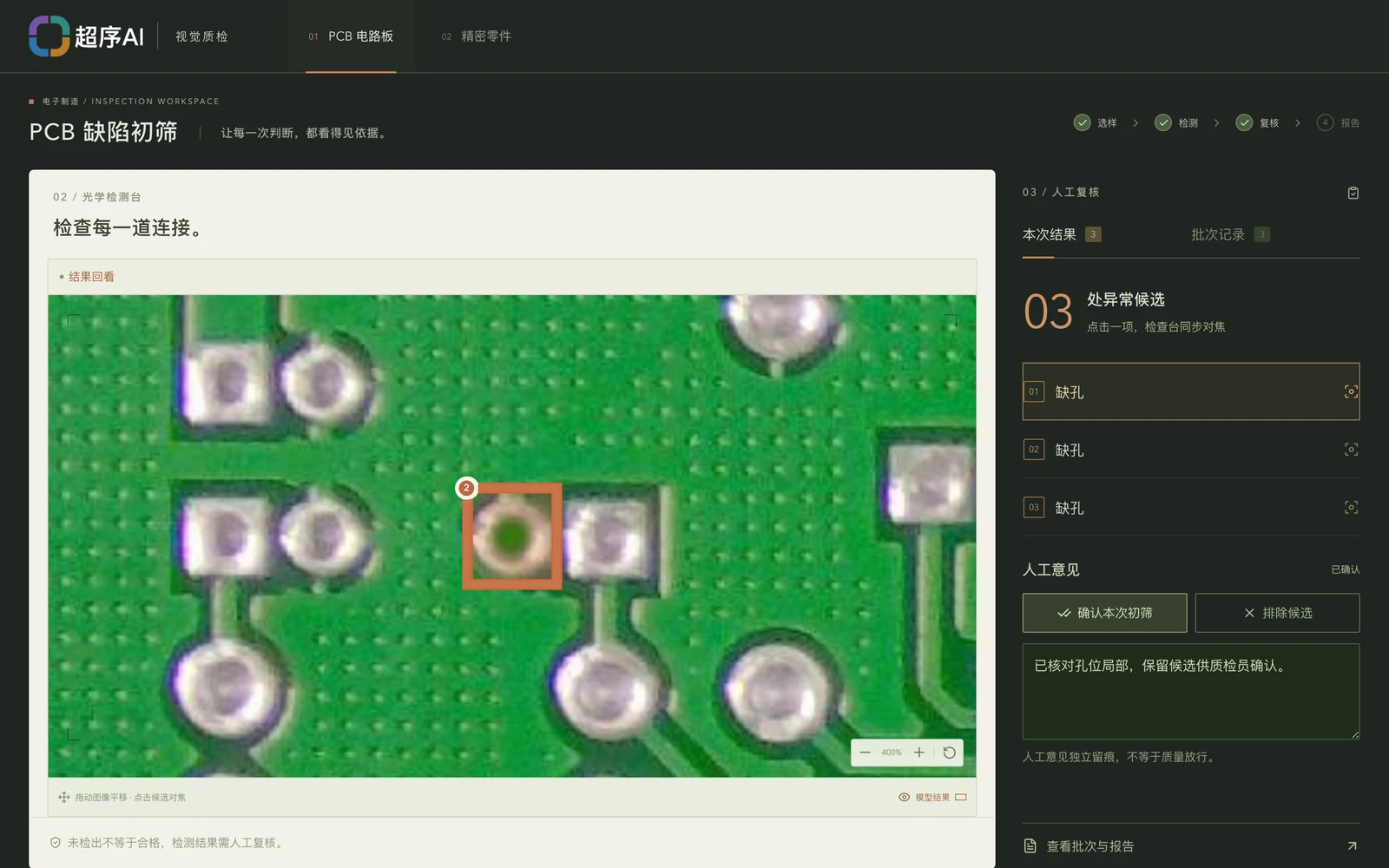
Task: Open 查看批次与报告 link
Action: (1191, 846)
